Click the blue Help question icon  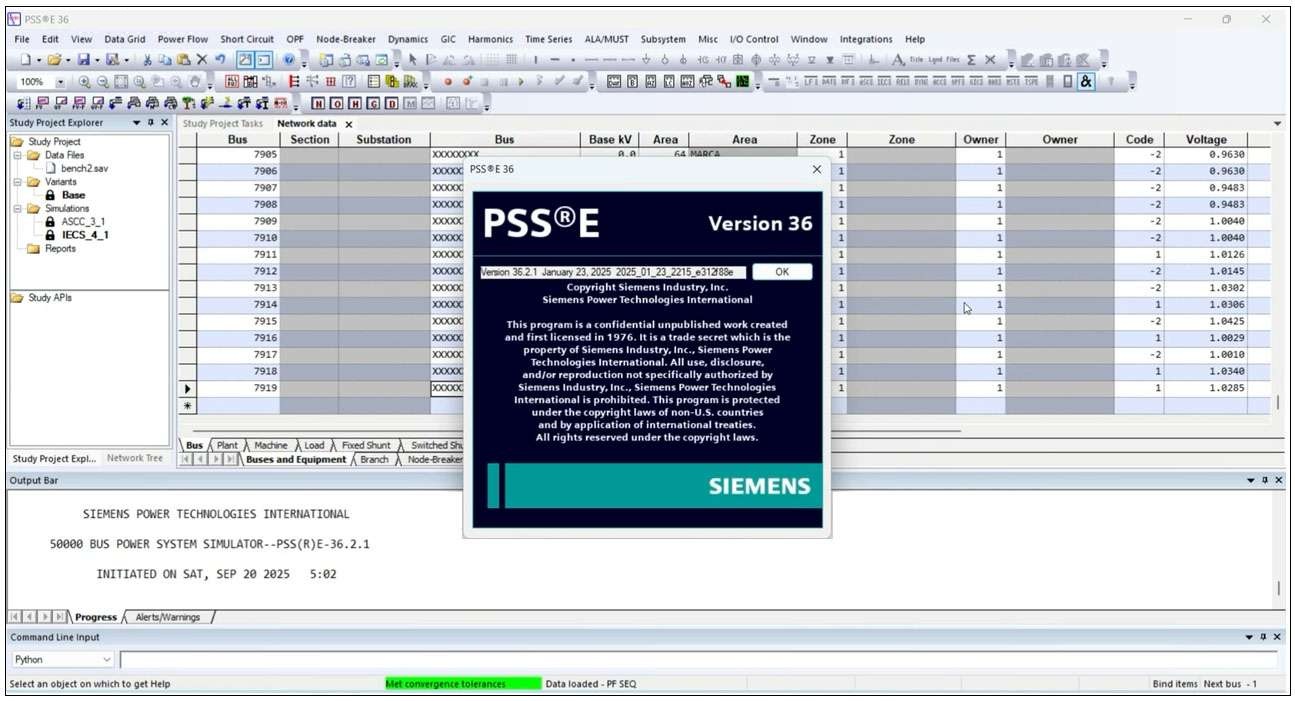(x=288, y=60)
